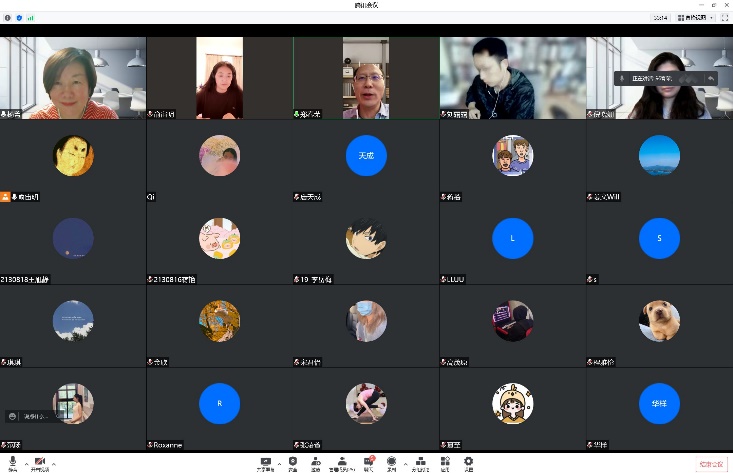Click the red End Meeting button
Viewport: 733px width, 473px height.
(710, 464)
